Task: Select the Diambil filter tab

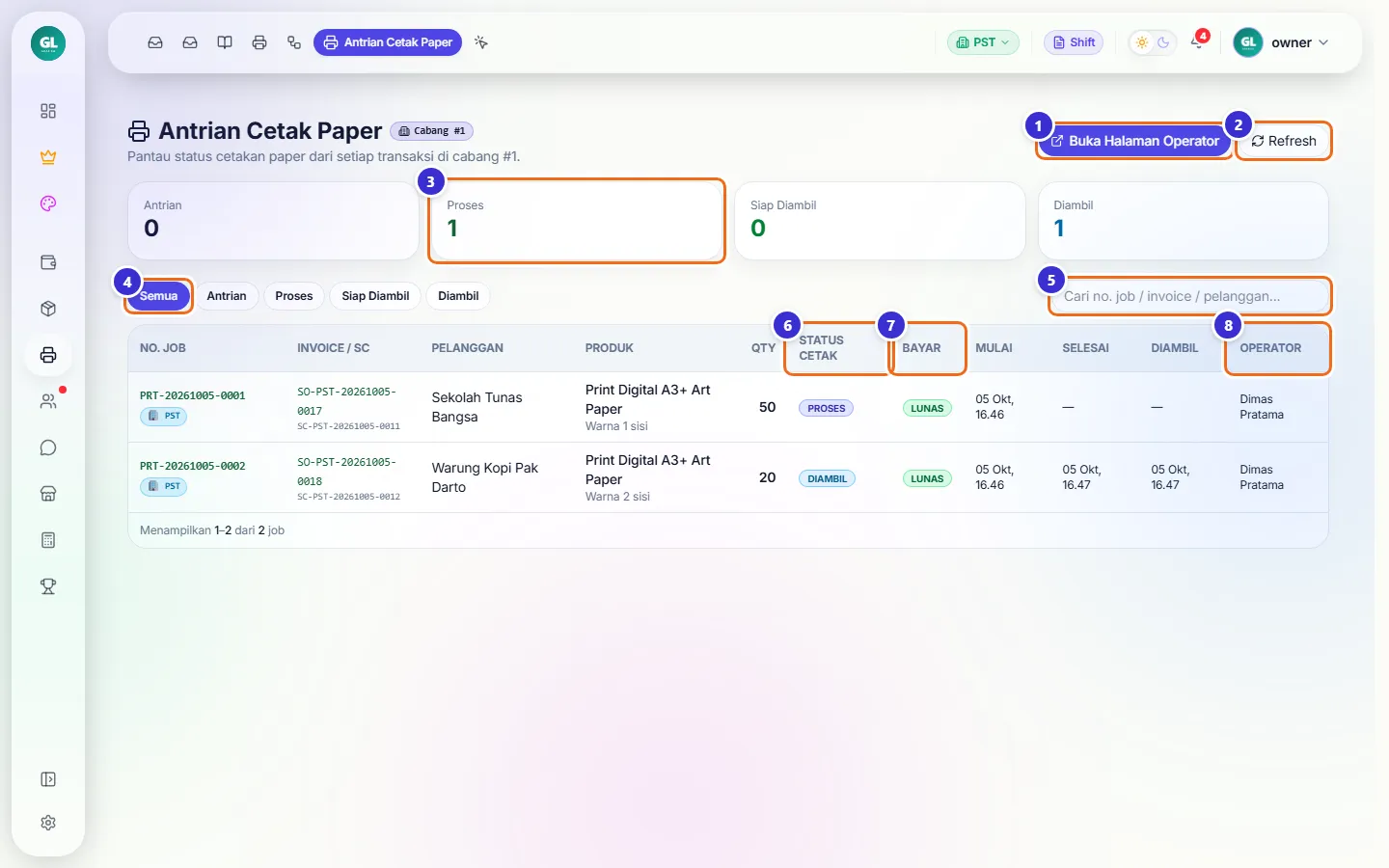Action: click(x=458, y=296)
